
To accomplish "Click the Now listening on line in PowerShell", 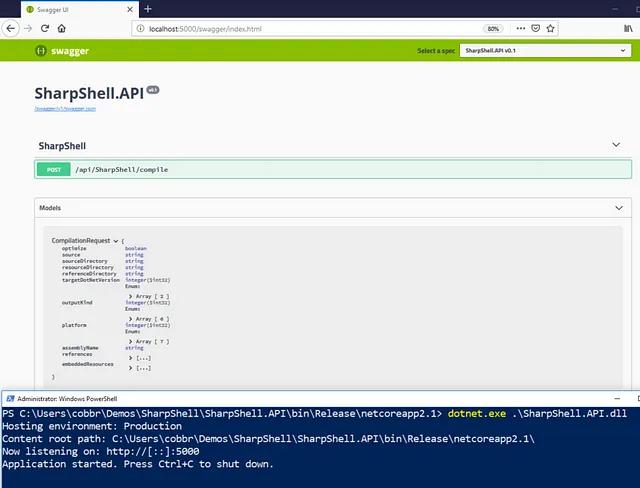I will coord(101,451).
